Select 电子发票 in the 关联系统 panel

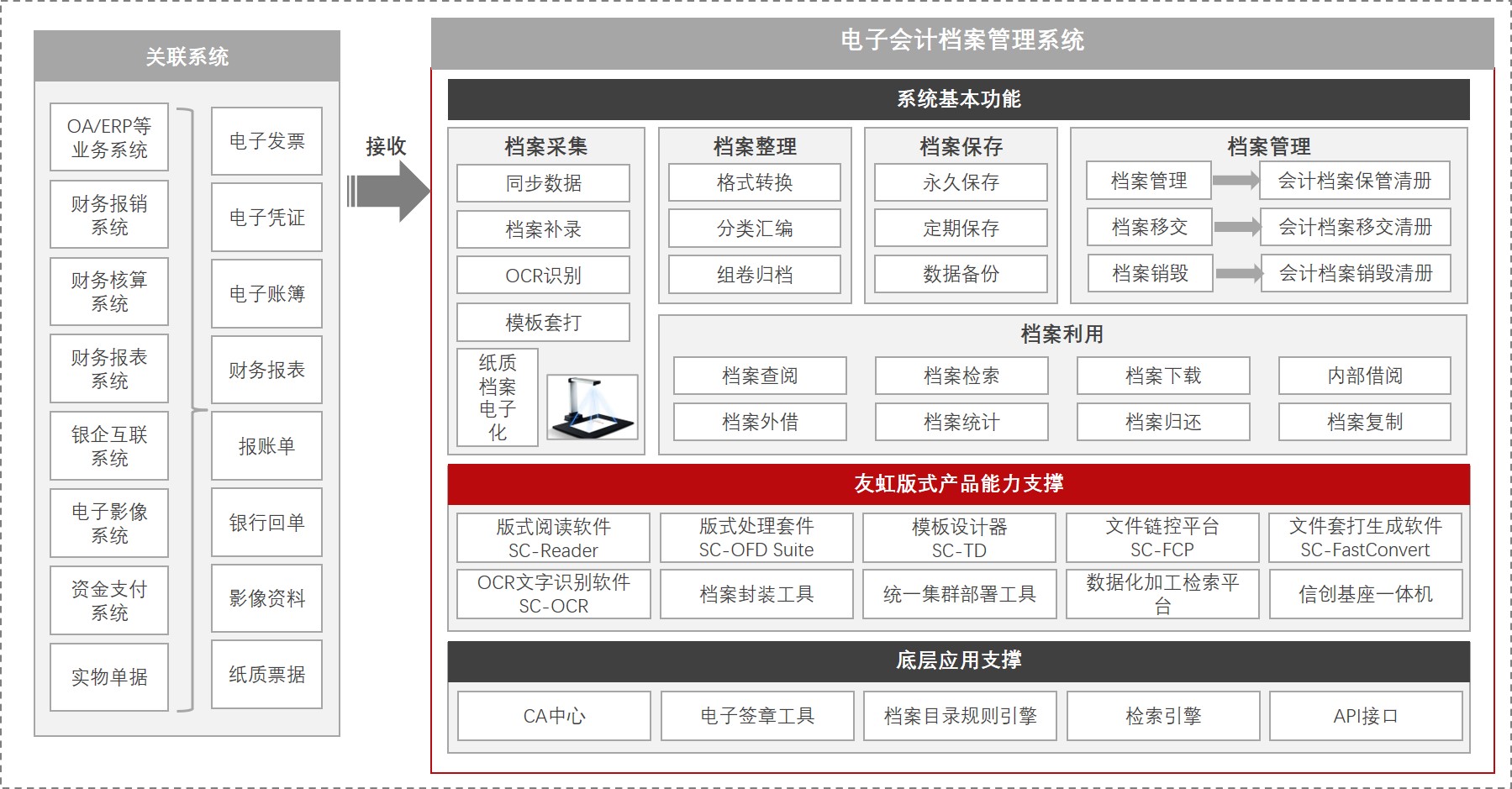coord(266,141)
